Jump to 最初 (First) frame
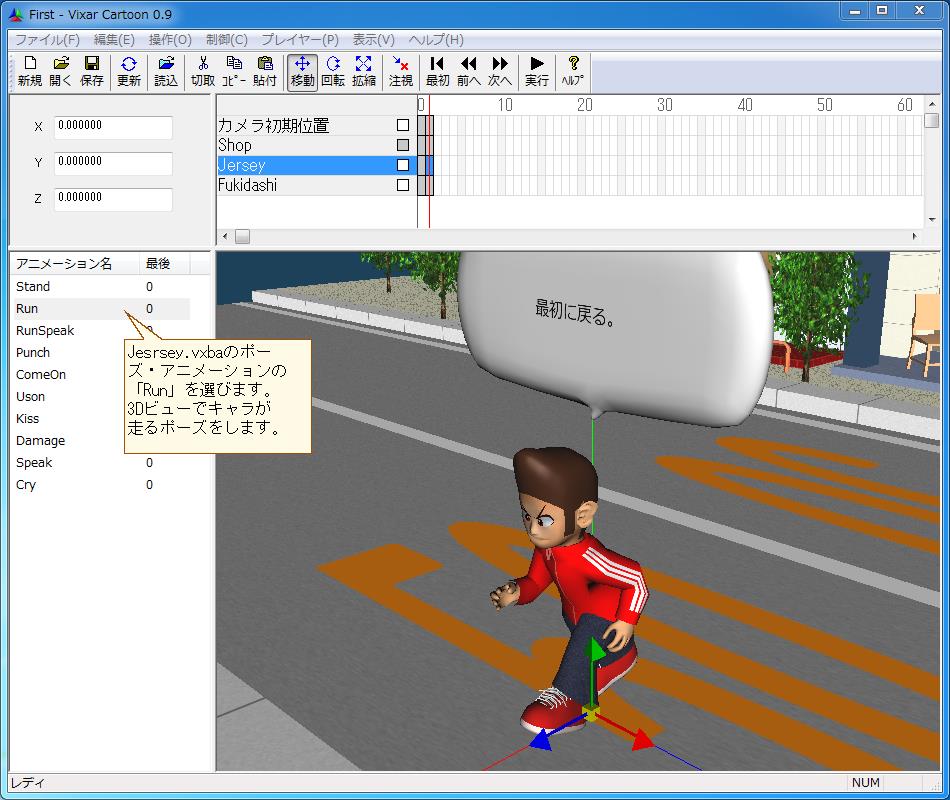 point(437,71)
